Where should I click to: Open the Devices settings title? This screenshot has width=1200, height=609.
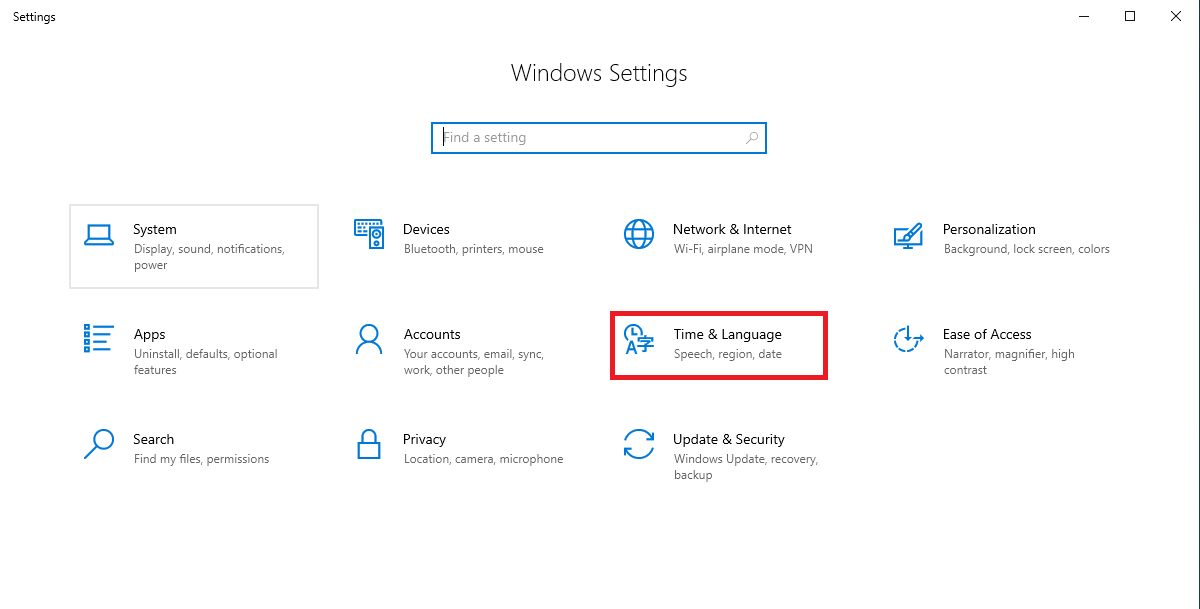tap(426, 229)
